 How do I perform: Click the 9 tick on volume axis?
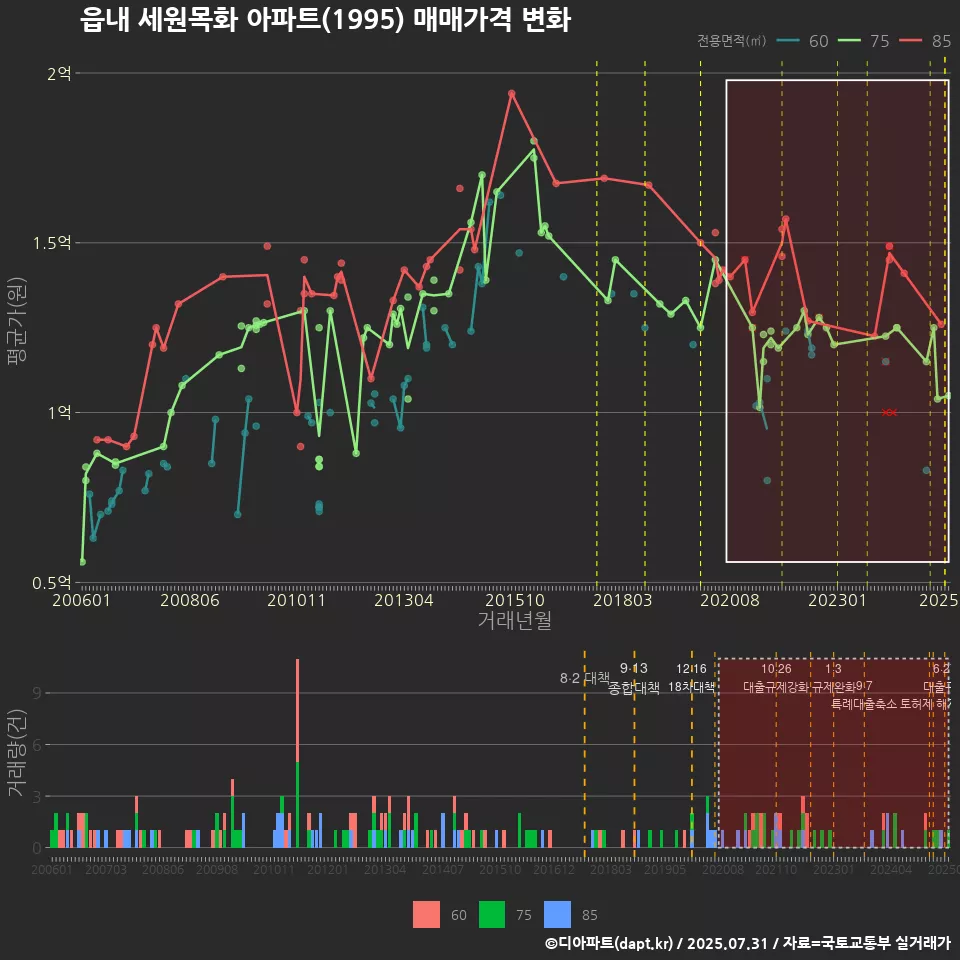pos(37,693)
